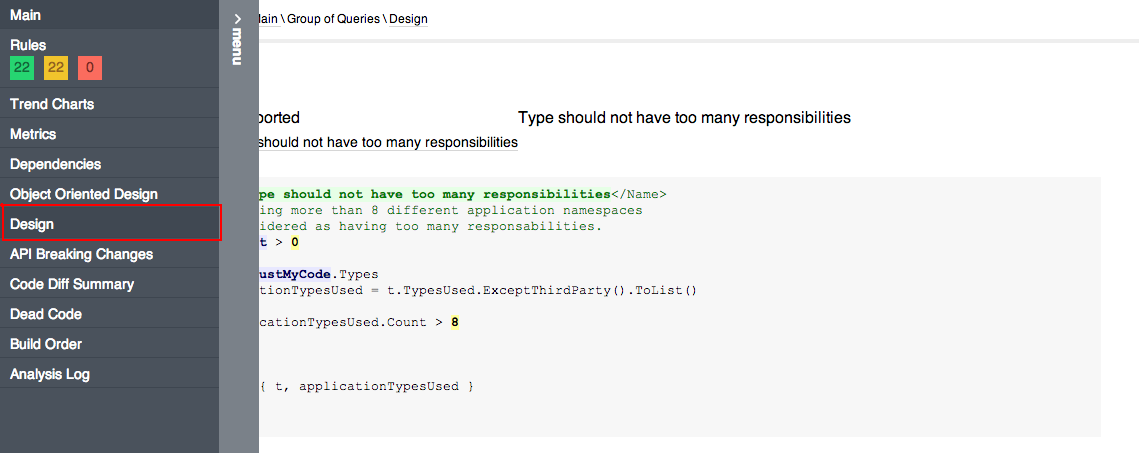
Task: Open the underlined 'too many responsibilities' rule link
Action: 388,142
